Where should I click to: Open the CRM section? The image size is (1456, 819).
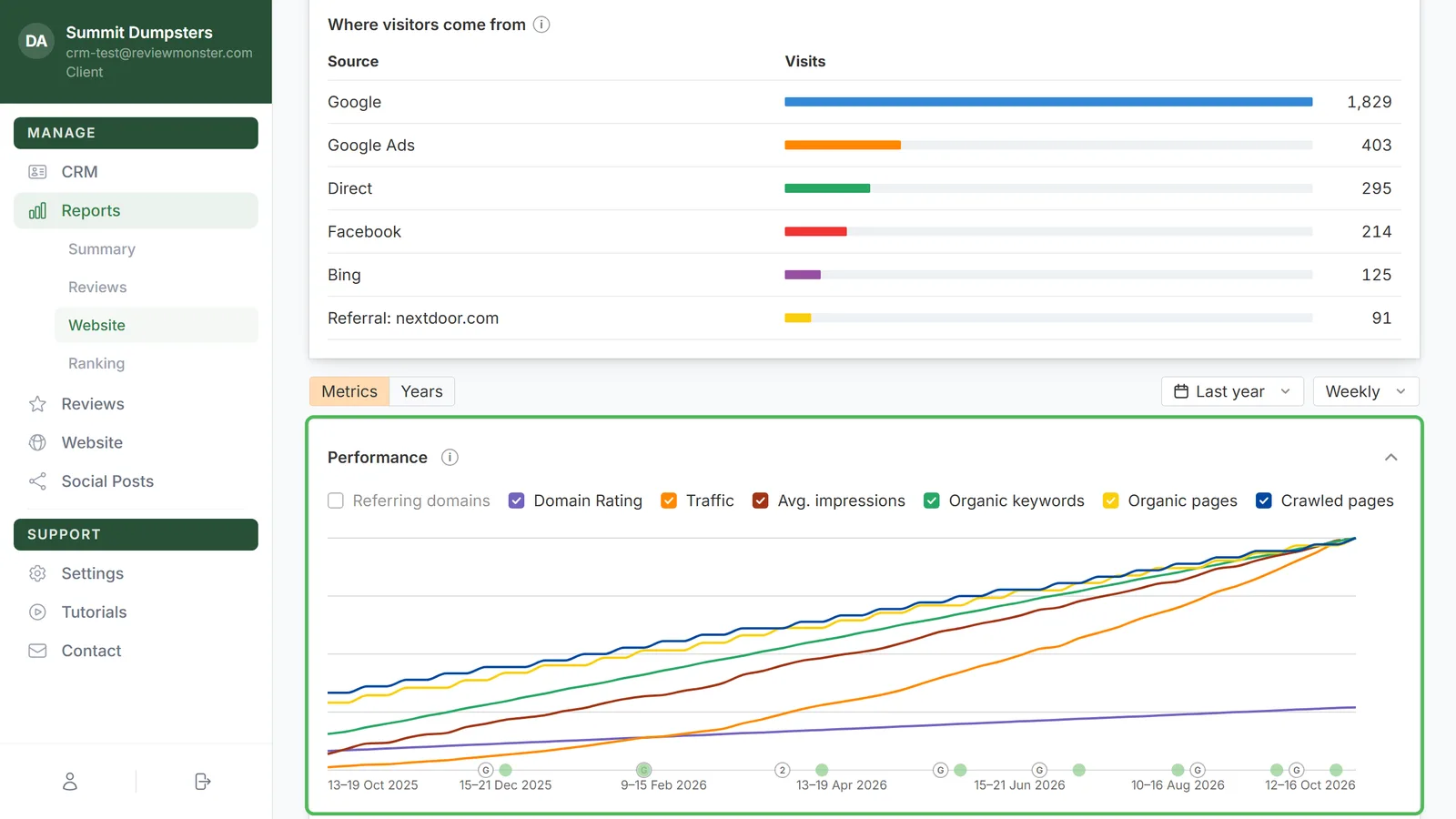tap(79, 172)
